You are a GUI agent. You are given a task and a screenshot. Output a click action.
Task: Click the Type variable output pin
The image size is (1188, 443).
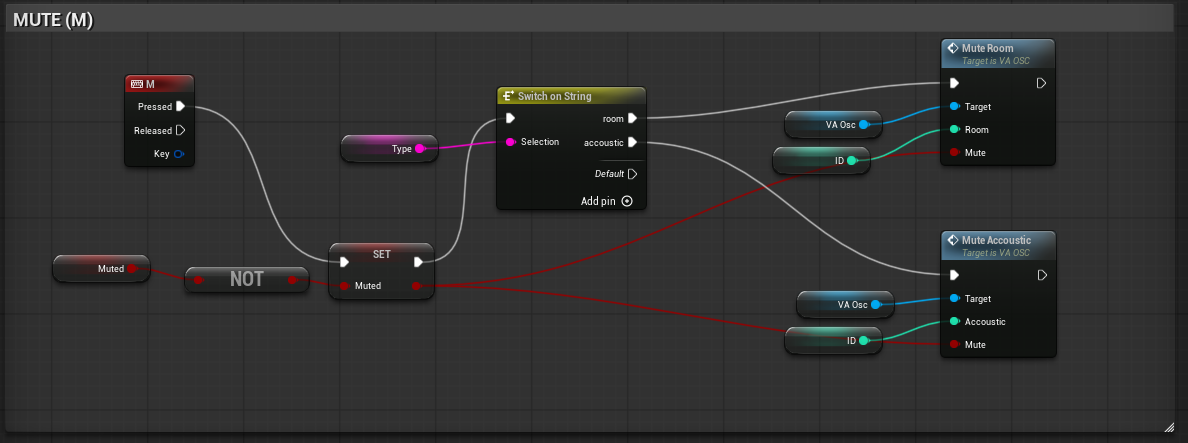pos(420,148)
